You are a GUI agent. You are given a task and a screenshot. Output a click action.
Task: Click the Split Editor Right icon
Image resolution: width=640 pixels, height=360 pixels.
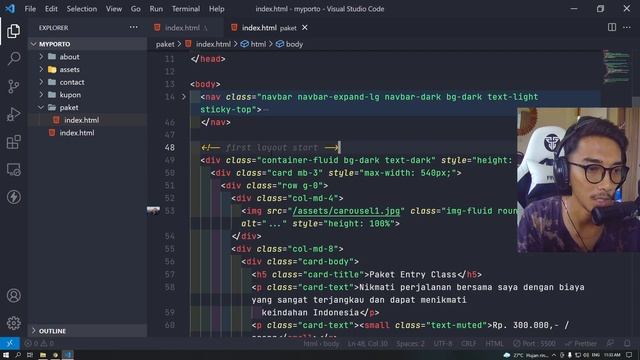[x=611, y=27]
